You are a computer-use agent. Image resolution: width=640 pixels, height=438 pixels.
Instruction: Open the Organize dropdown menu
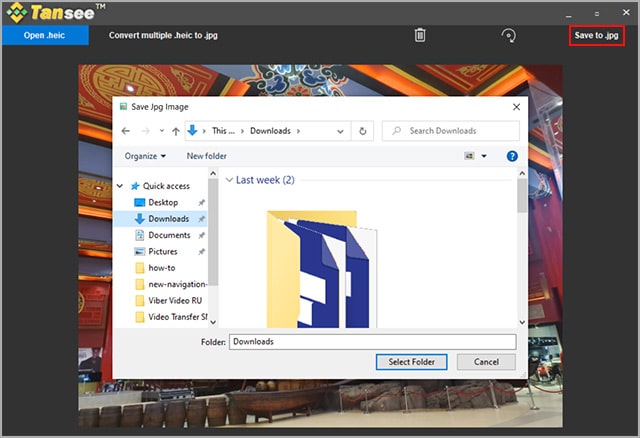[145, 156]
